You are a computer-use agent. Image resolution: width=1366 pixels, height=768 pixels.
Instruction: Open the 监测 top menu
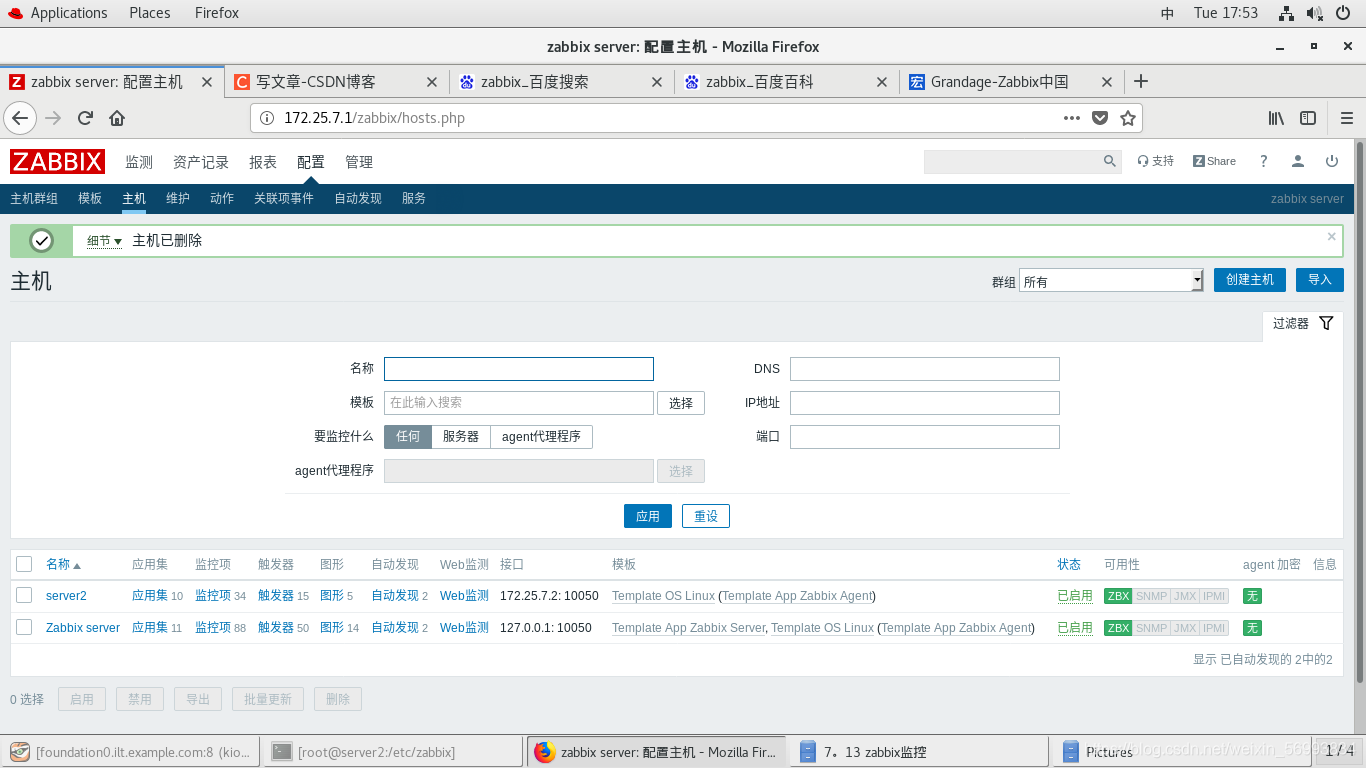point(139,162)
